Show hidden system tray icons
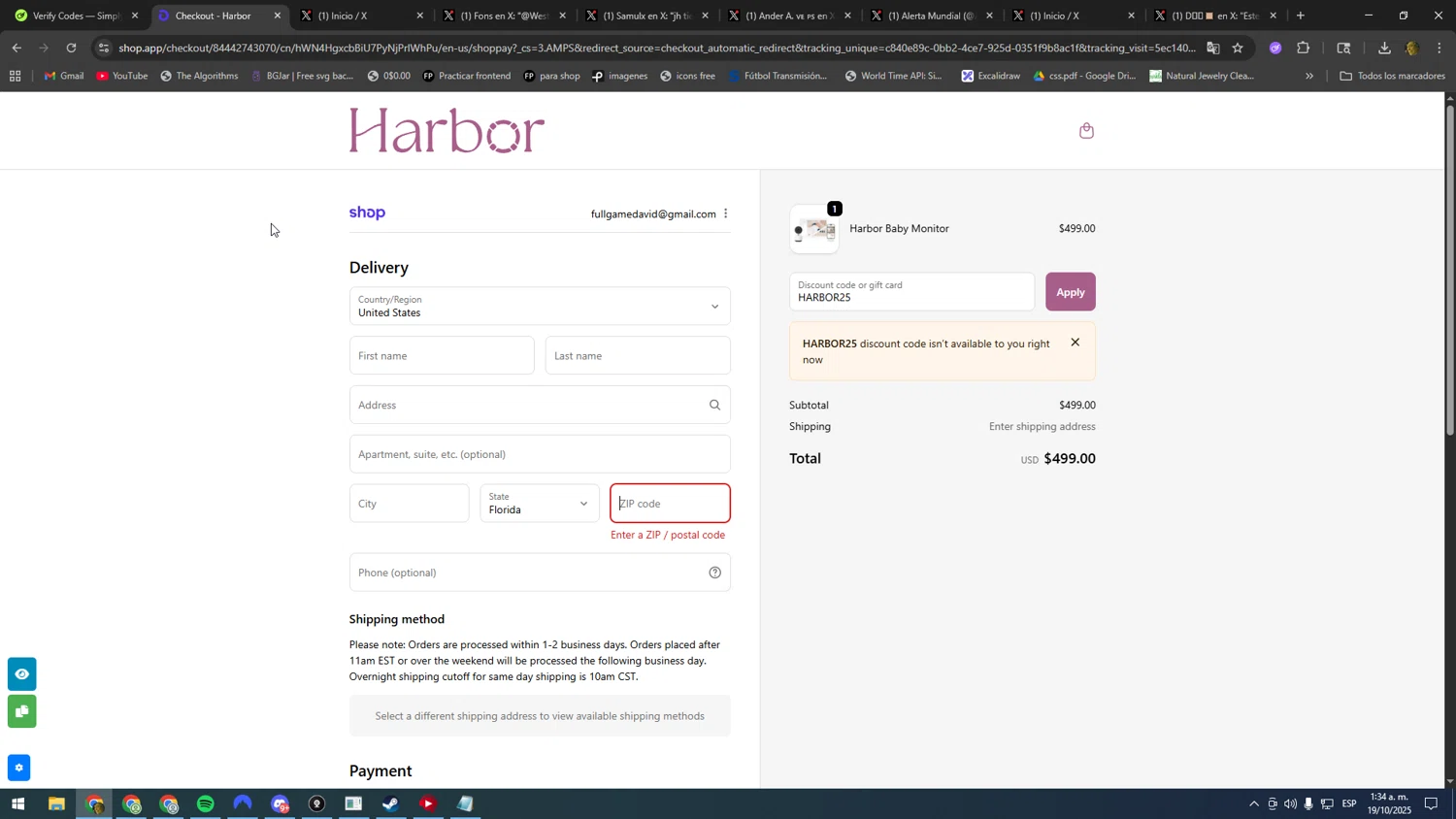The width and height of the screenshot is (1456, 819). coord(1254,803)
